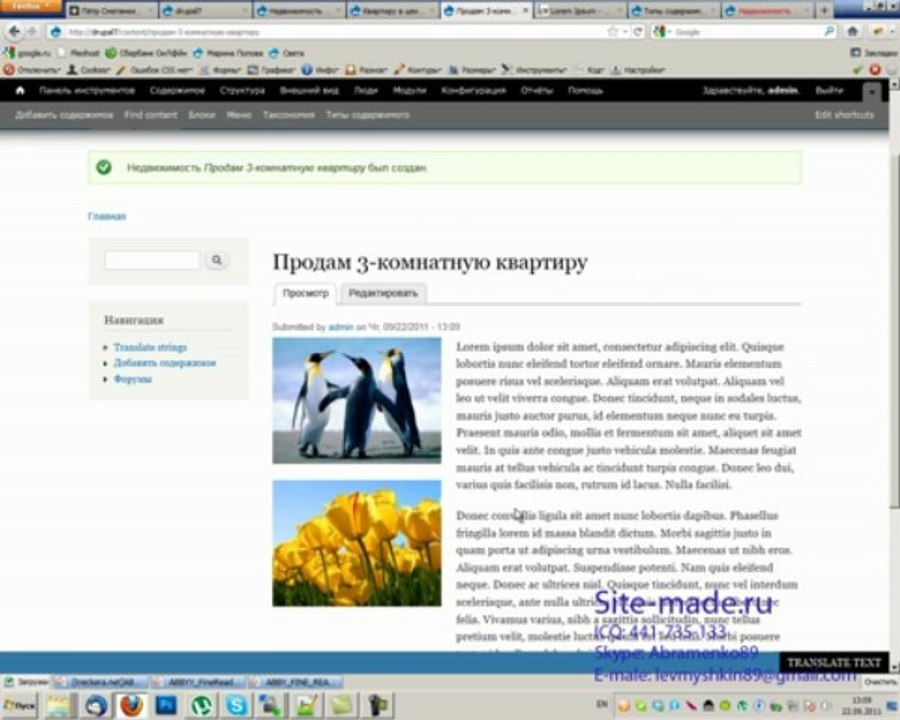Click the Главная breadcrumb link
900x720 pixels.
coord(107,216)
